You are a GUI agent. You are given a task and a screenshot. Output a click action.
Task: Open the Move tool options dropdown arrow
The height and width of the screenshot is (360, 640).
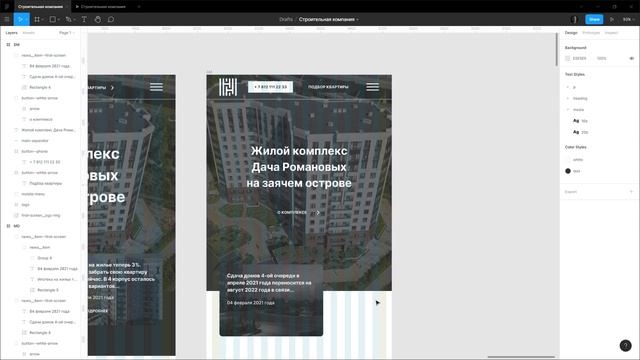point(26,20)
